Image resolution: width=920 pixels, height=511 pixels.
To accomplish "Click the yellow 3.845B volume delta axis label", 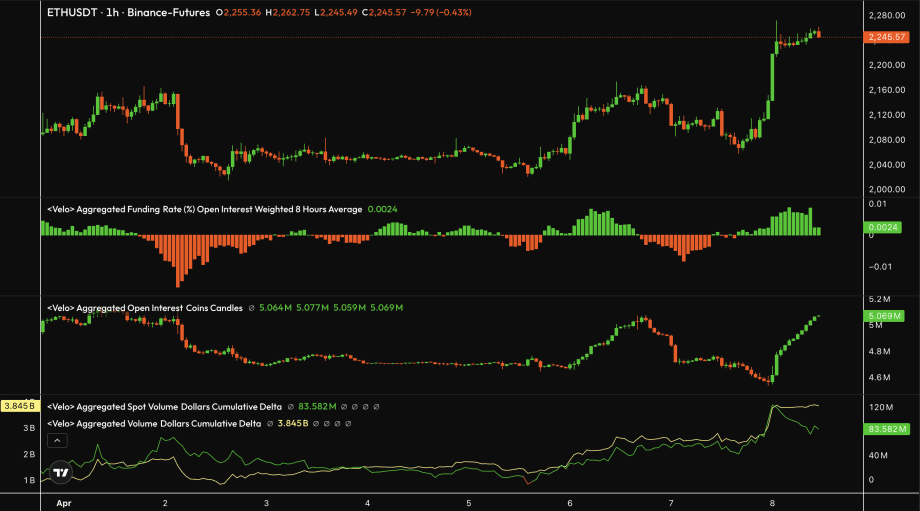I will point(19,407).
